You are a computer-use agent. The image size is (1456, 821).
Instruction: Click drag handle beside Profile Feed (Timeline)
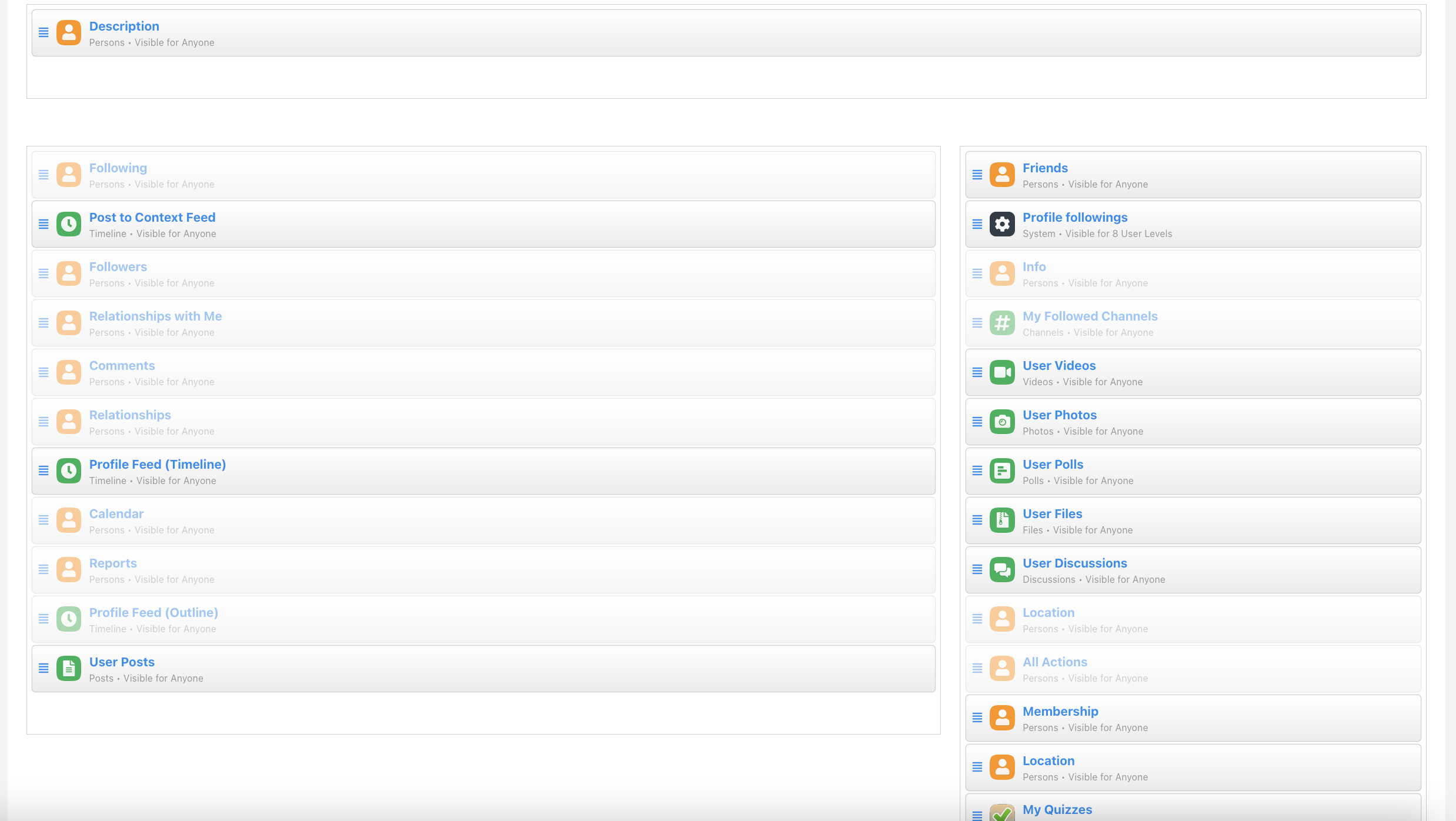pyautogui.click(x=44, y=470)
